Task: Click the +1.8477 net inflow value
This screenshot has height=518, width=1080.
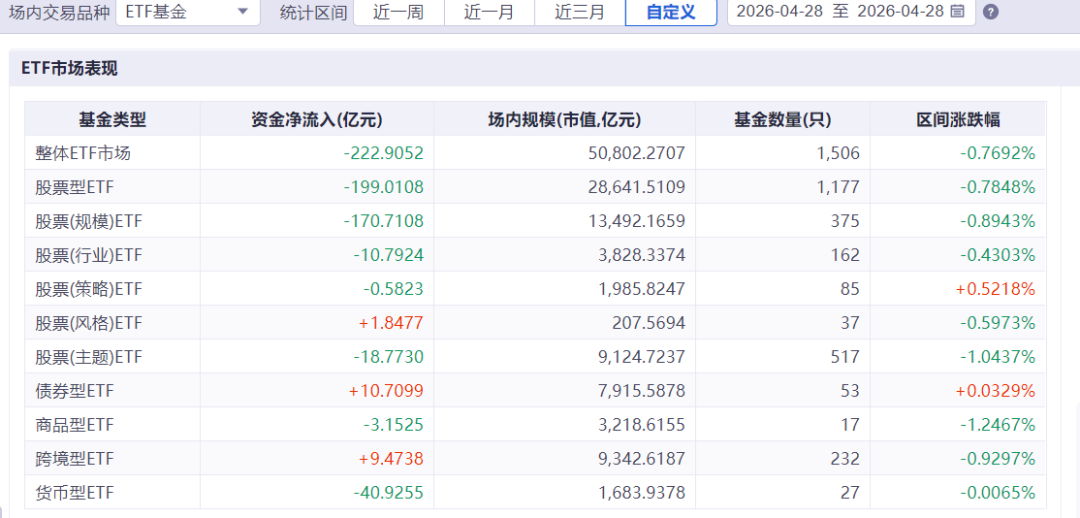Action: tap(391, 323)
